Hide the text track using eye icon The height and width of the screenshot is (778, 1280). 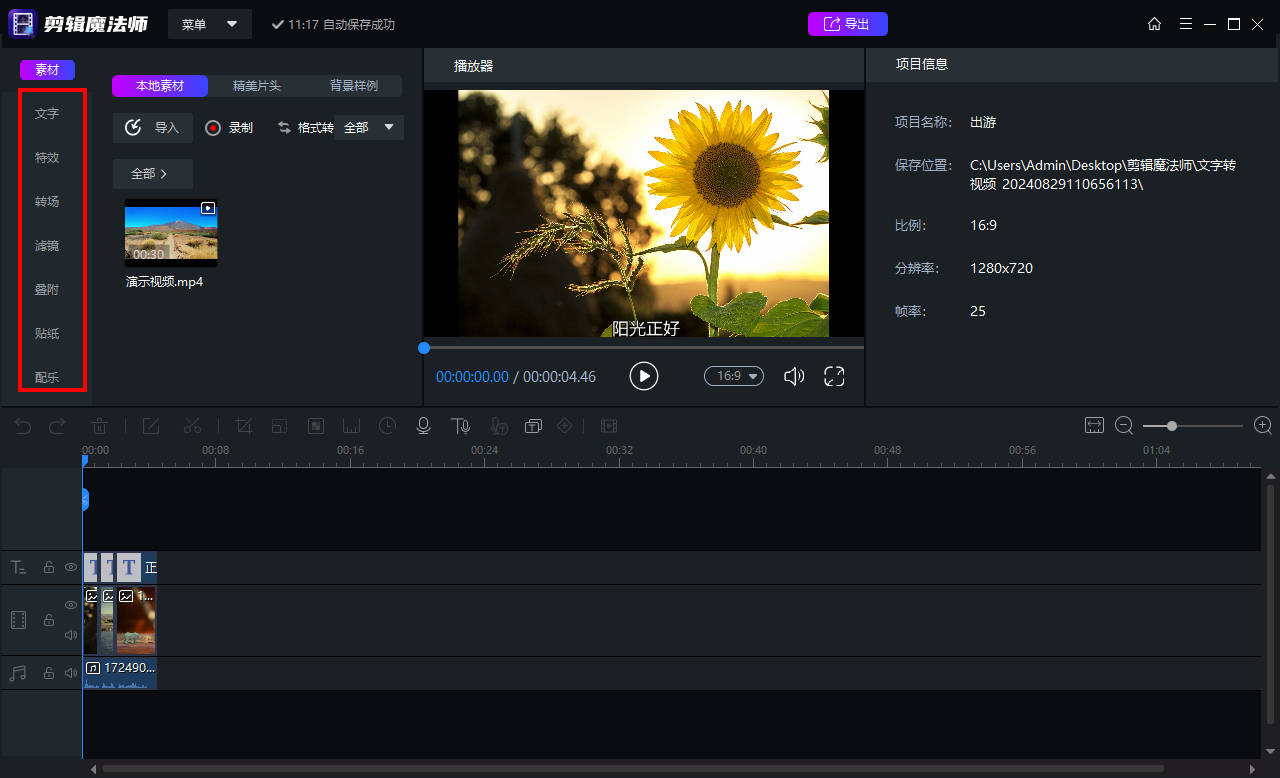[x=71, y=567]
